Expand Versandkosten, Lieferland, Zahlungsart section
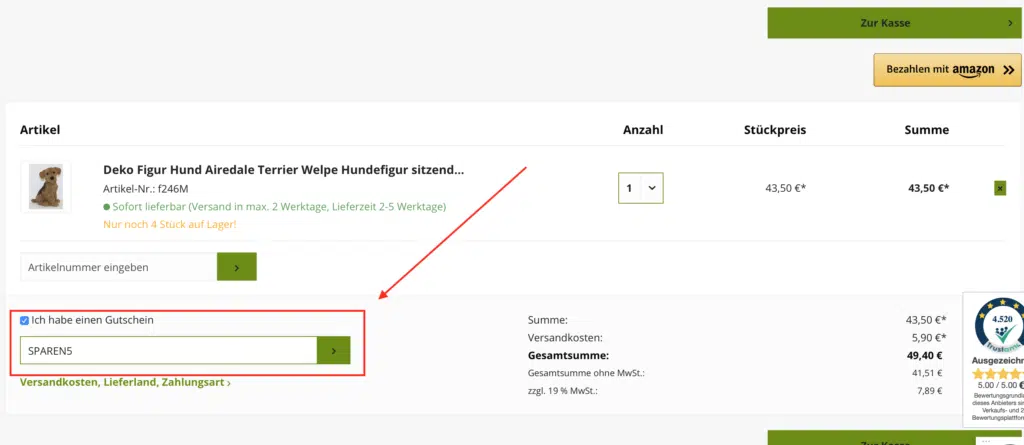1024x445 pixels. (x=125, y=382)
